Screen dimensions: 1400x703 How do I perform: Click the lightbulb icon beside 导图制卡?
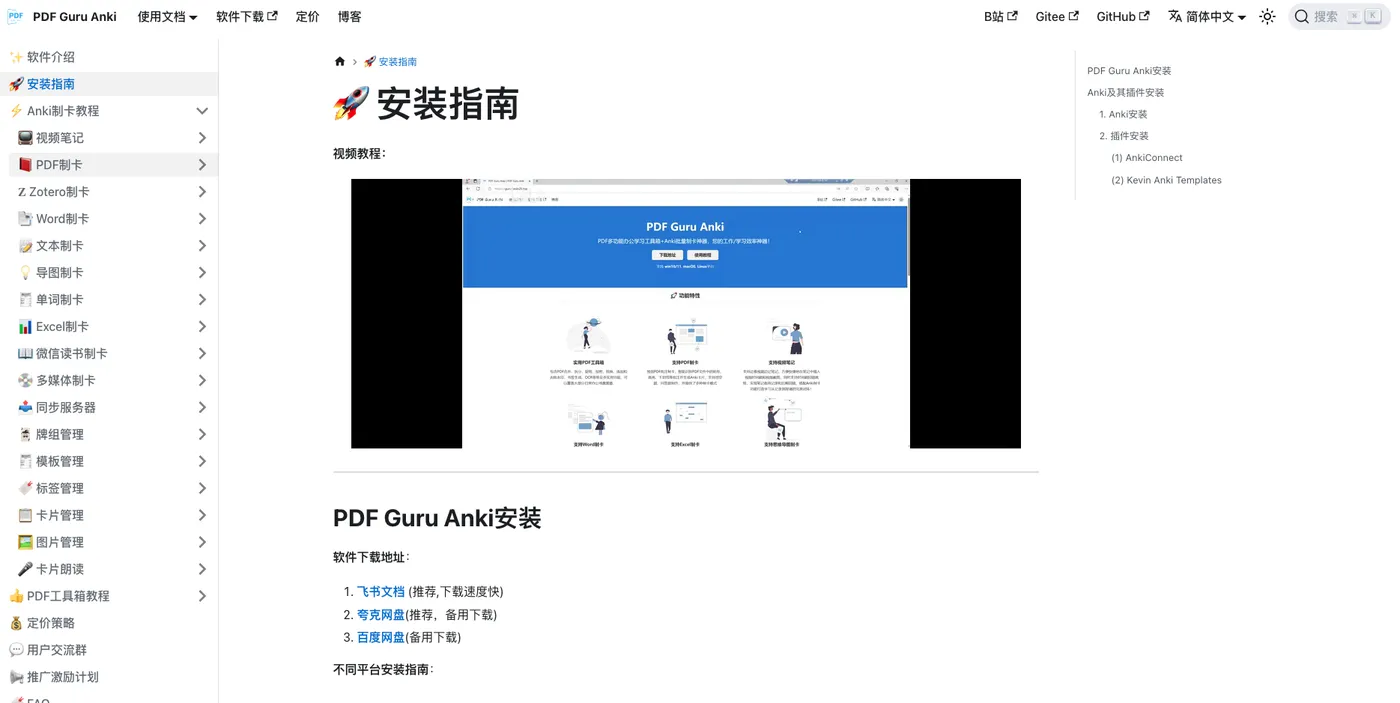pos(25,273)
